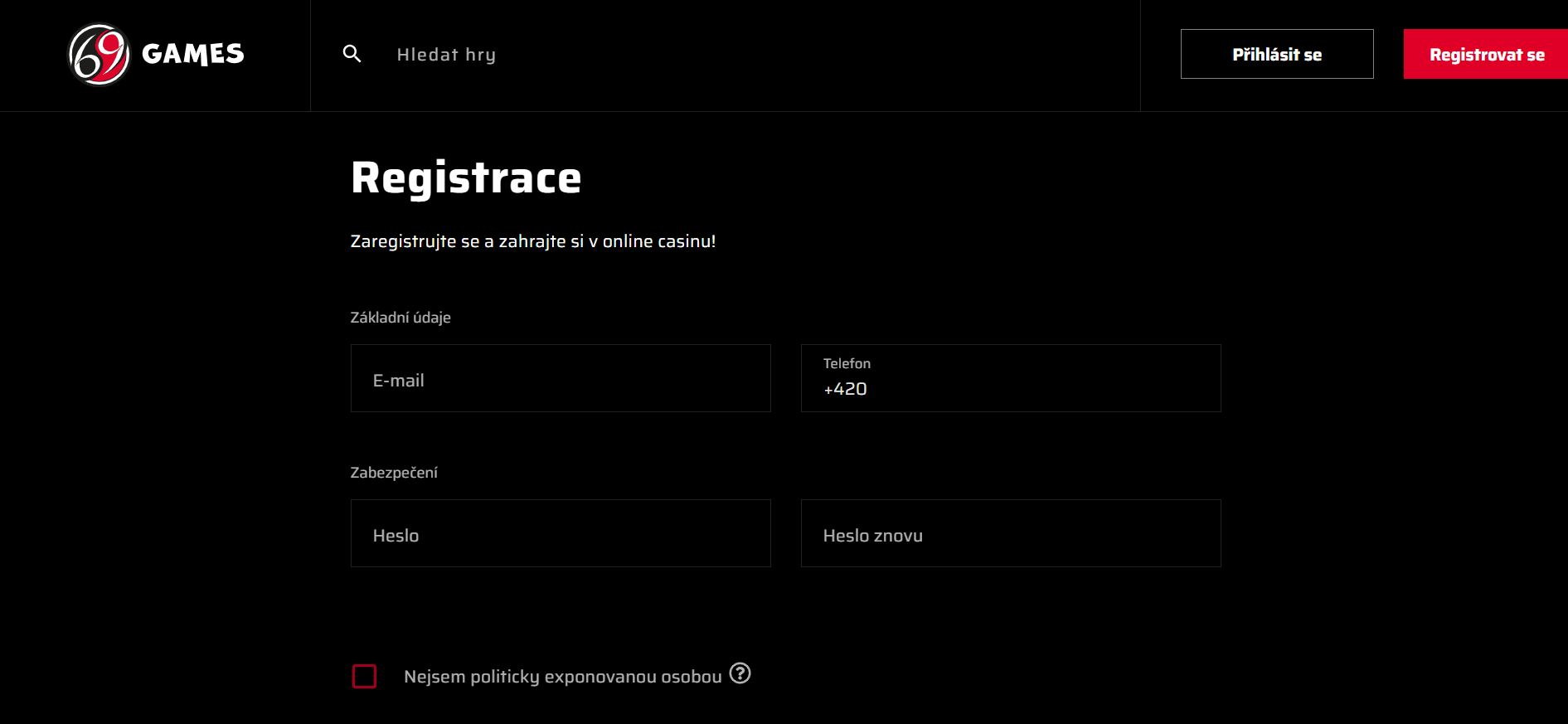This screenshot has height=724, width=1568.
Task: Click into the Telefon input field
Action: point(1011,378)
